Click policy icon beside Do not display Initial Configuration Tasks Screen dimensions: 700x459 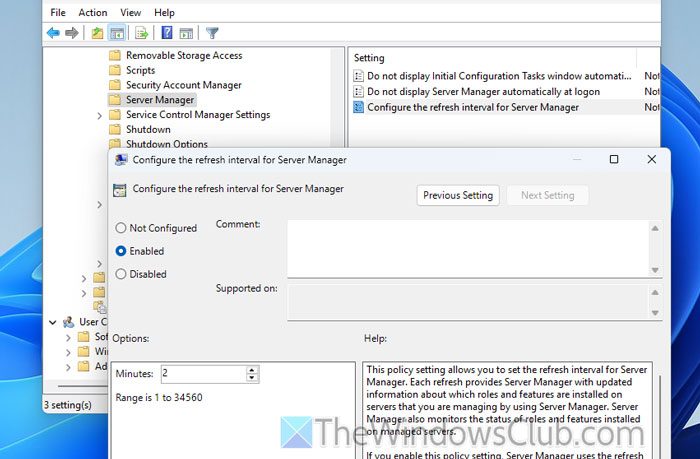(x=358, y=76)
